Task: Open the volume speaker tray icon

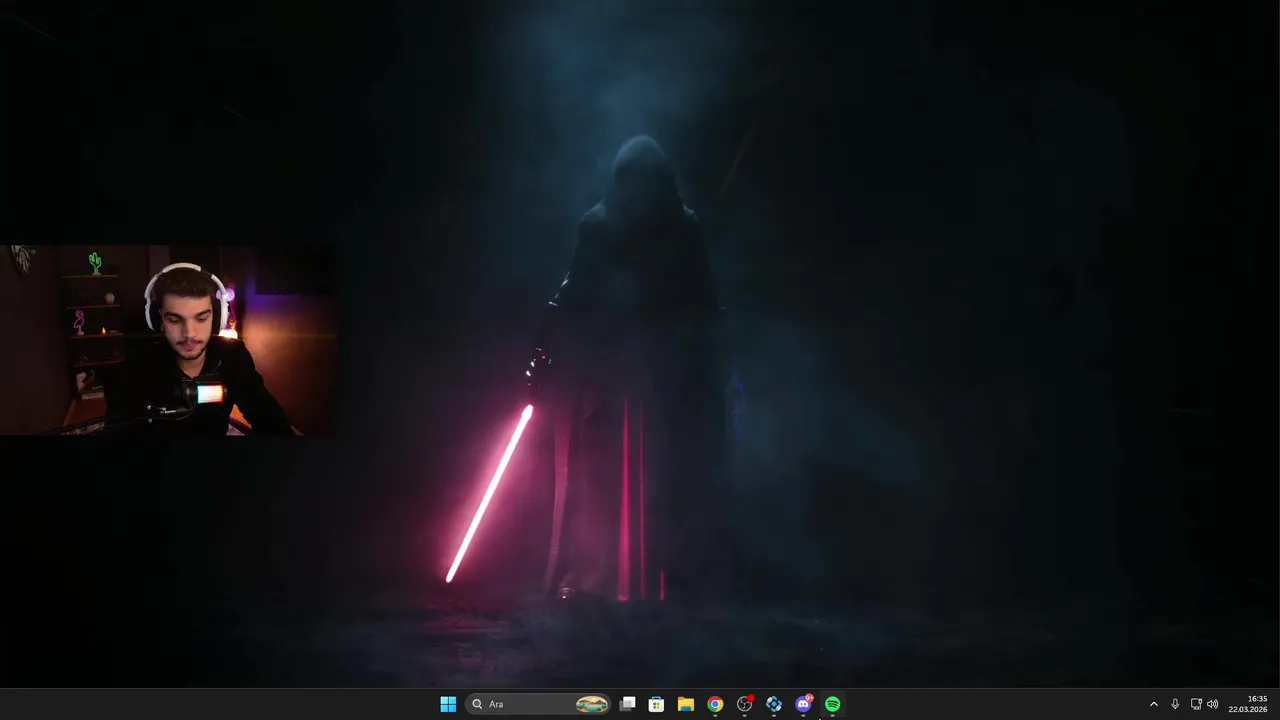Action: (1212, 704)
